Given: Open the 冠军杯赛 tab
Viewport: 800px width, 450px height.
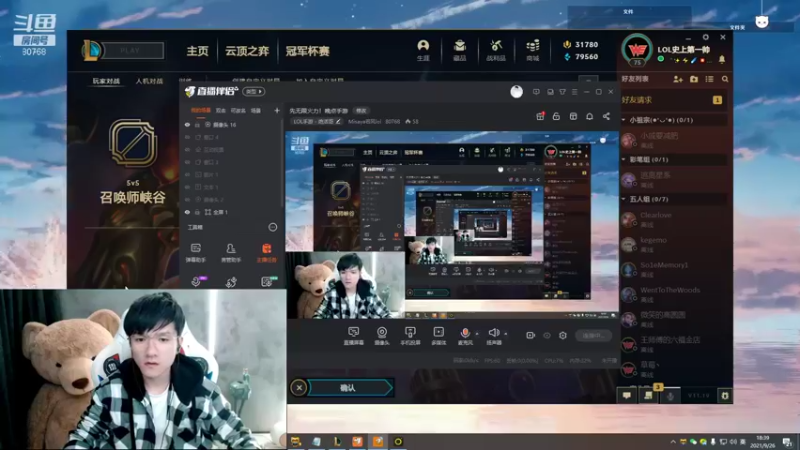Looking at the screenshot, I should pos(308,51).
